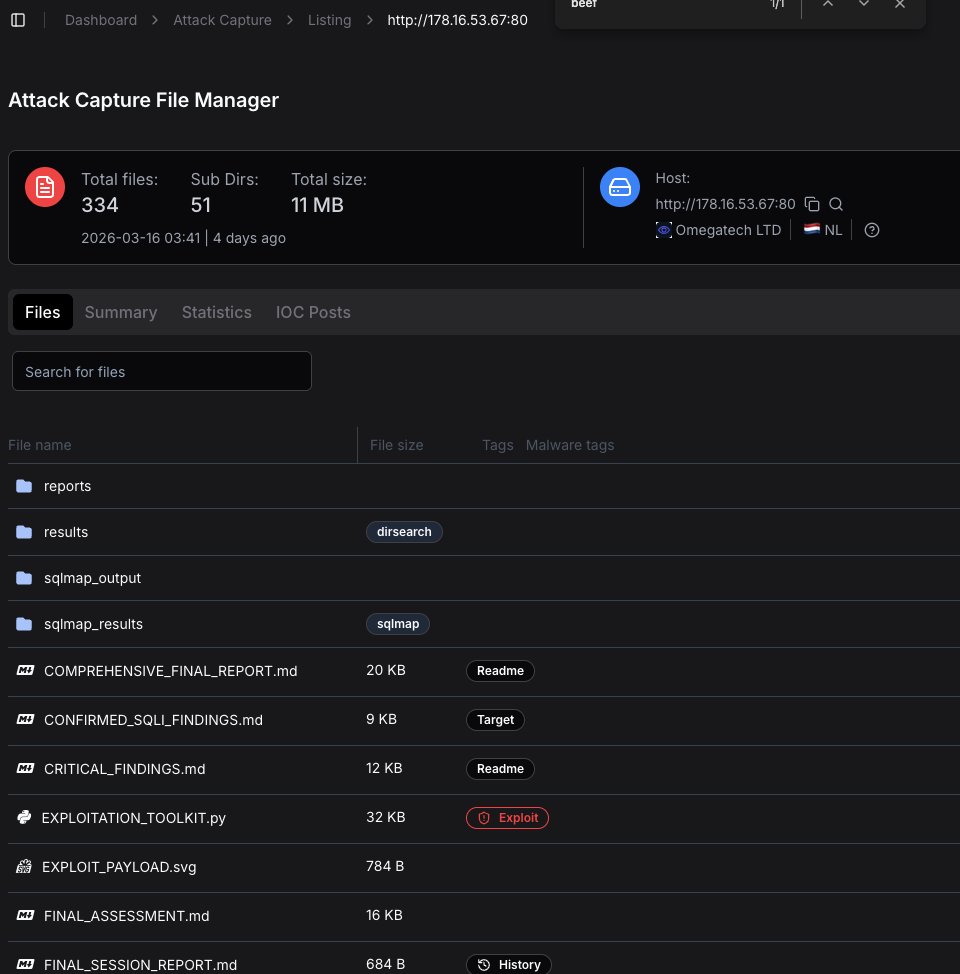The image size is (960, 974).
Task: Open COMPREHENSIVE_FINAL_REPORT.md file
Action: [x=170, y=671]
